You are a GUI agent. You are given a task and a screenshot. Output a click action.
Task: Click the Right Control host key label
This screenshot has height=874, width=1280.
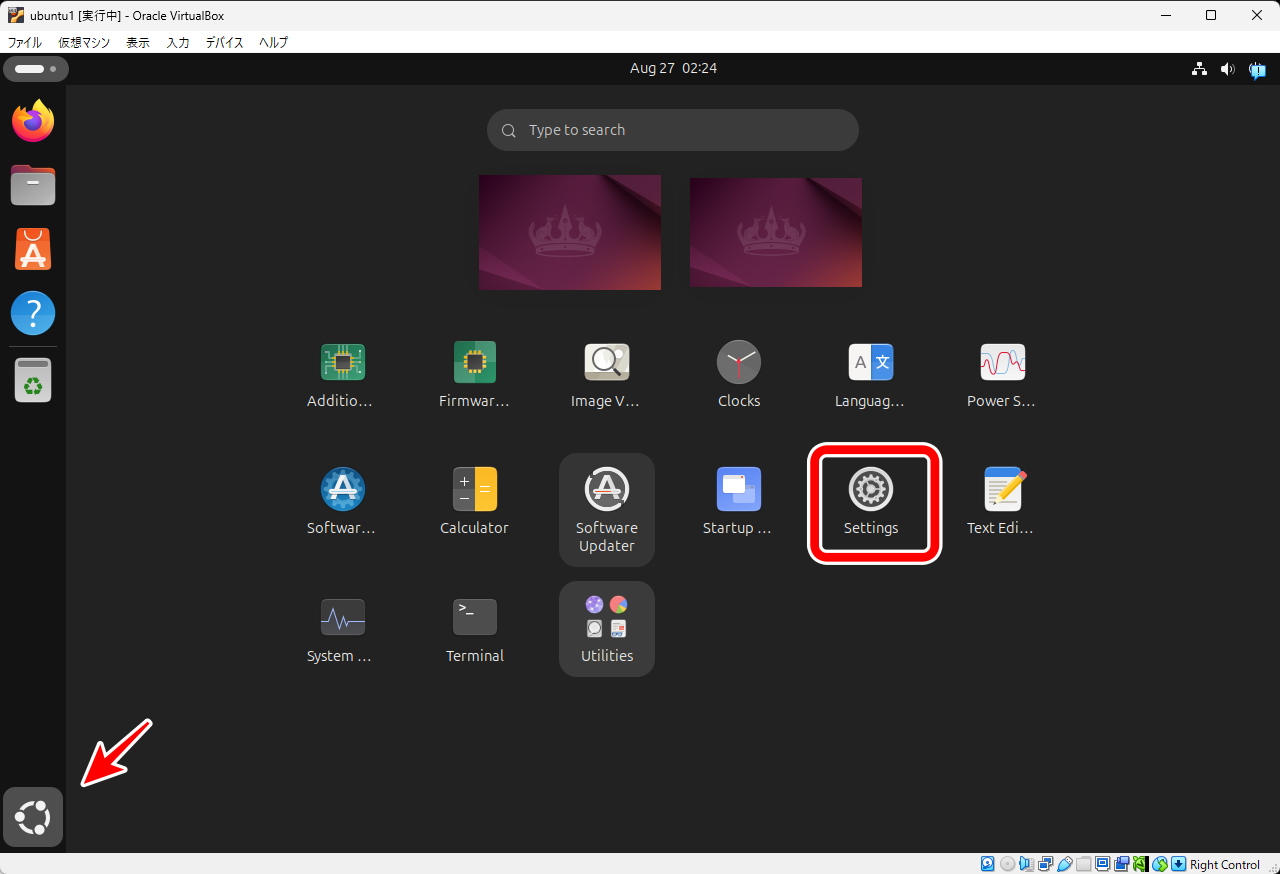[x=1225, y=864]
